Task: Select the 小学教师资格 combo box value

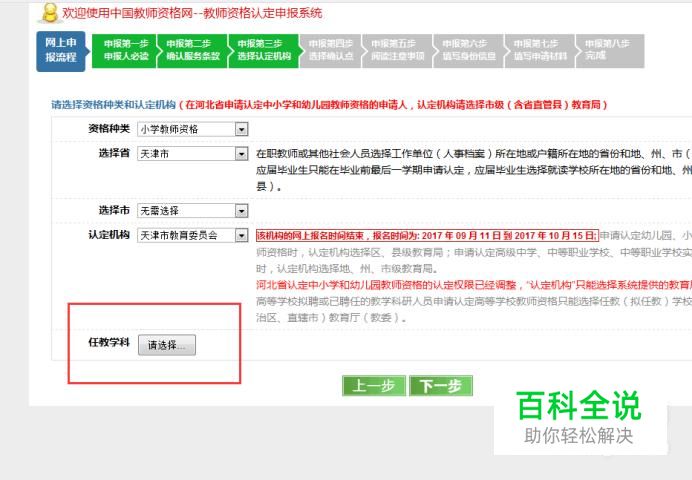Action: (x=193, y=129)
